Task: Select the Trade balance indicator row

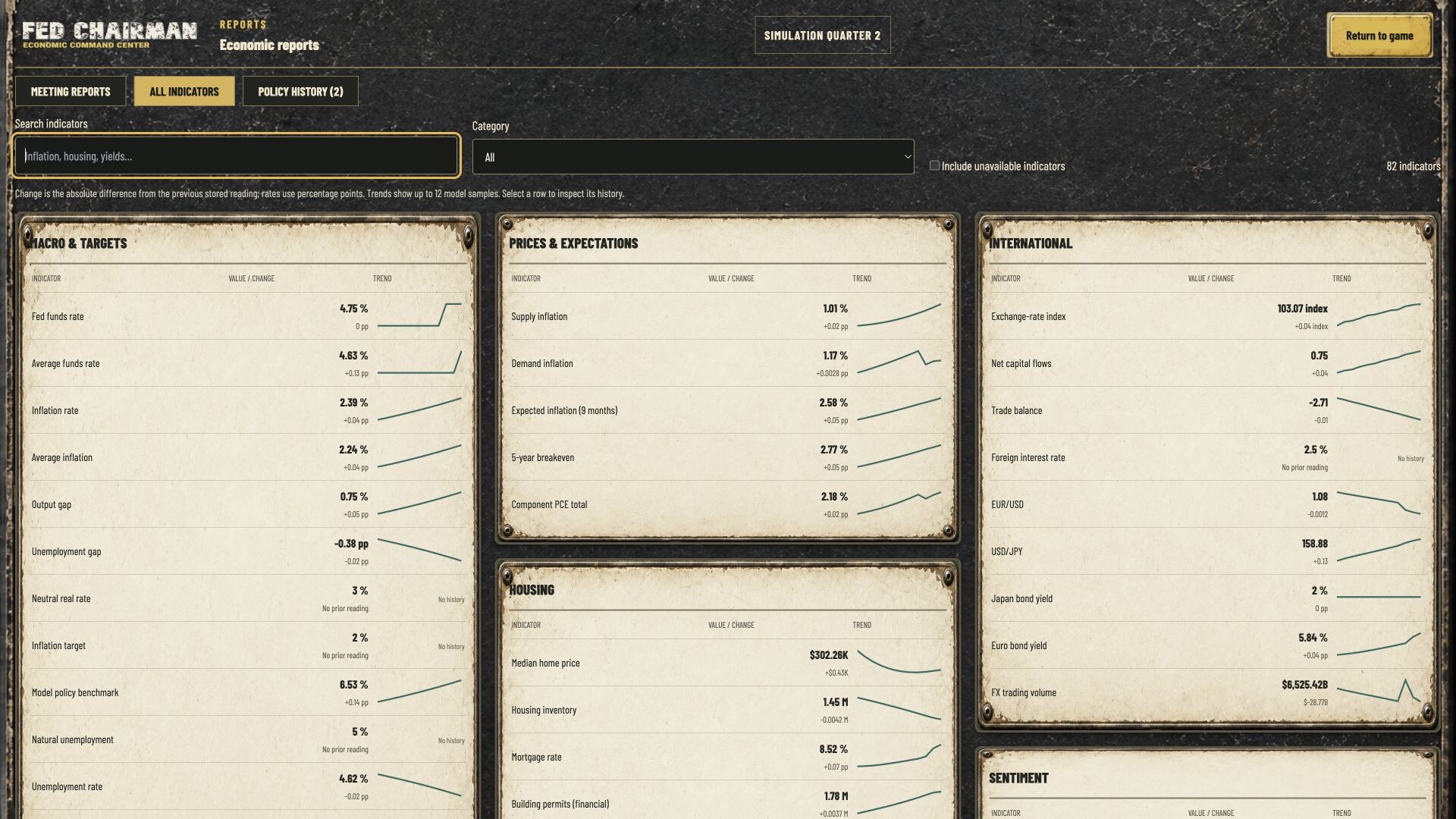Action: [x=1206, y=410]
